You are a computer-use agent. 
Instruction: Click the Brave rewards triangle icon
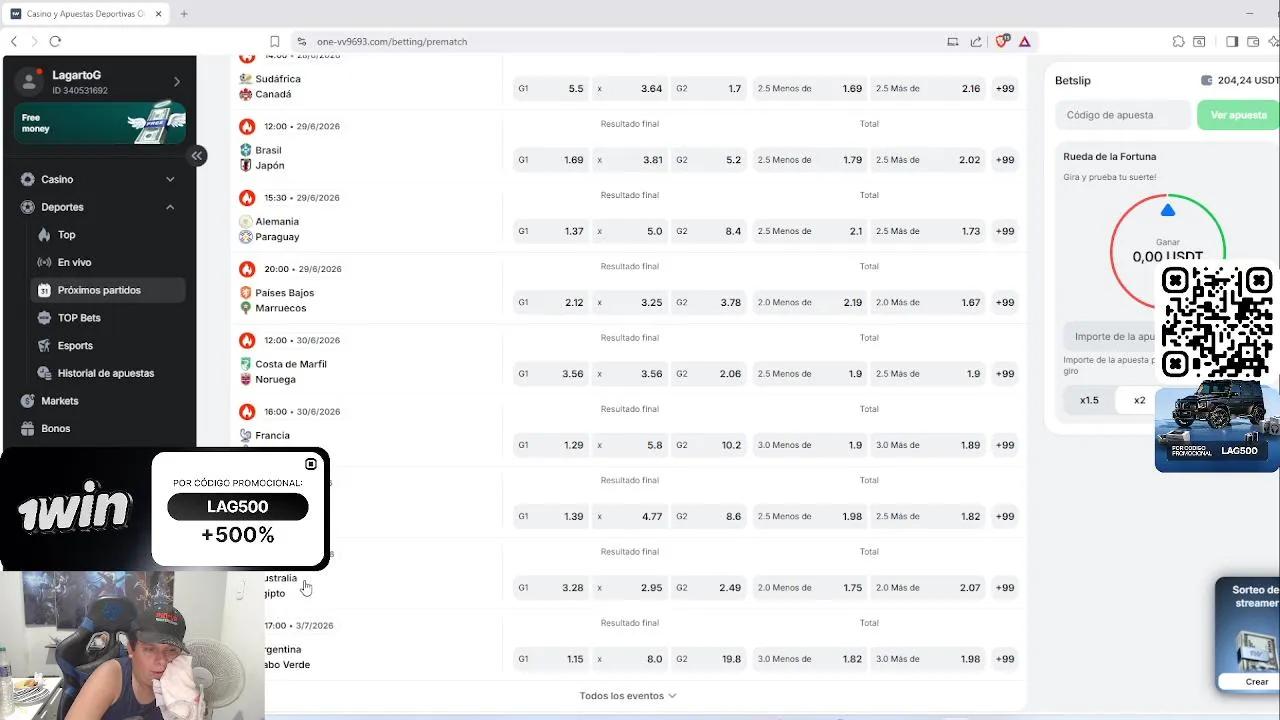tap(1025, 41)
